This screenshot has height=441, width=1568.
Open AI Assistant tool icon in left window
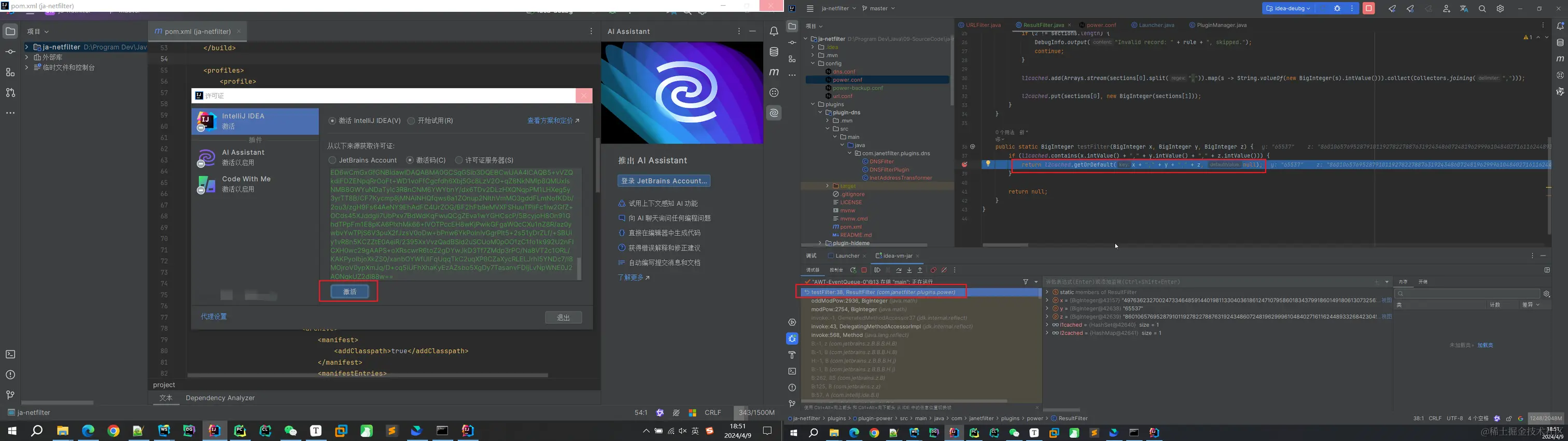tap(774, 112)
